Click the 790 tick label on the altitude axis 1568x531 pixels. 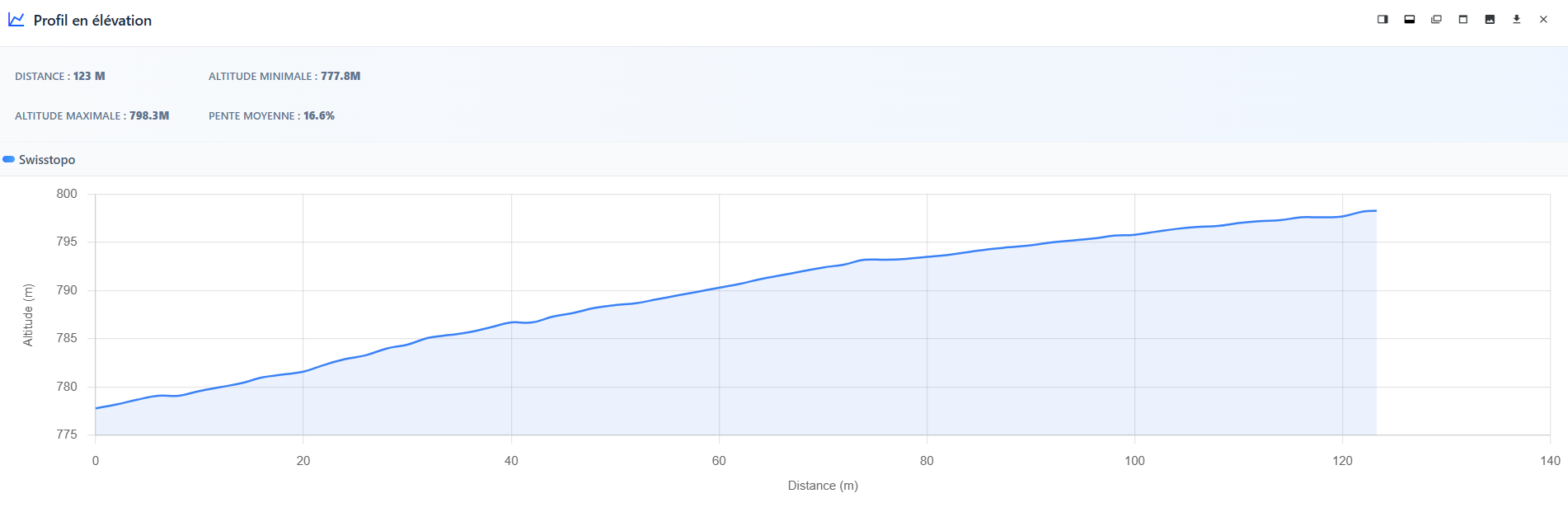click(67, 290)
